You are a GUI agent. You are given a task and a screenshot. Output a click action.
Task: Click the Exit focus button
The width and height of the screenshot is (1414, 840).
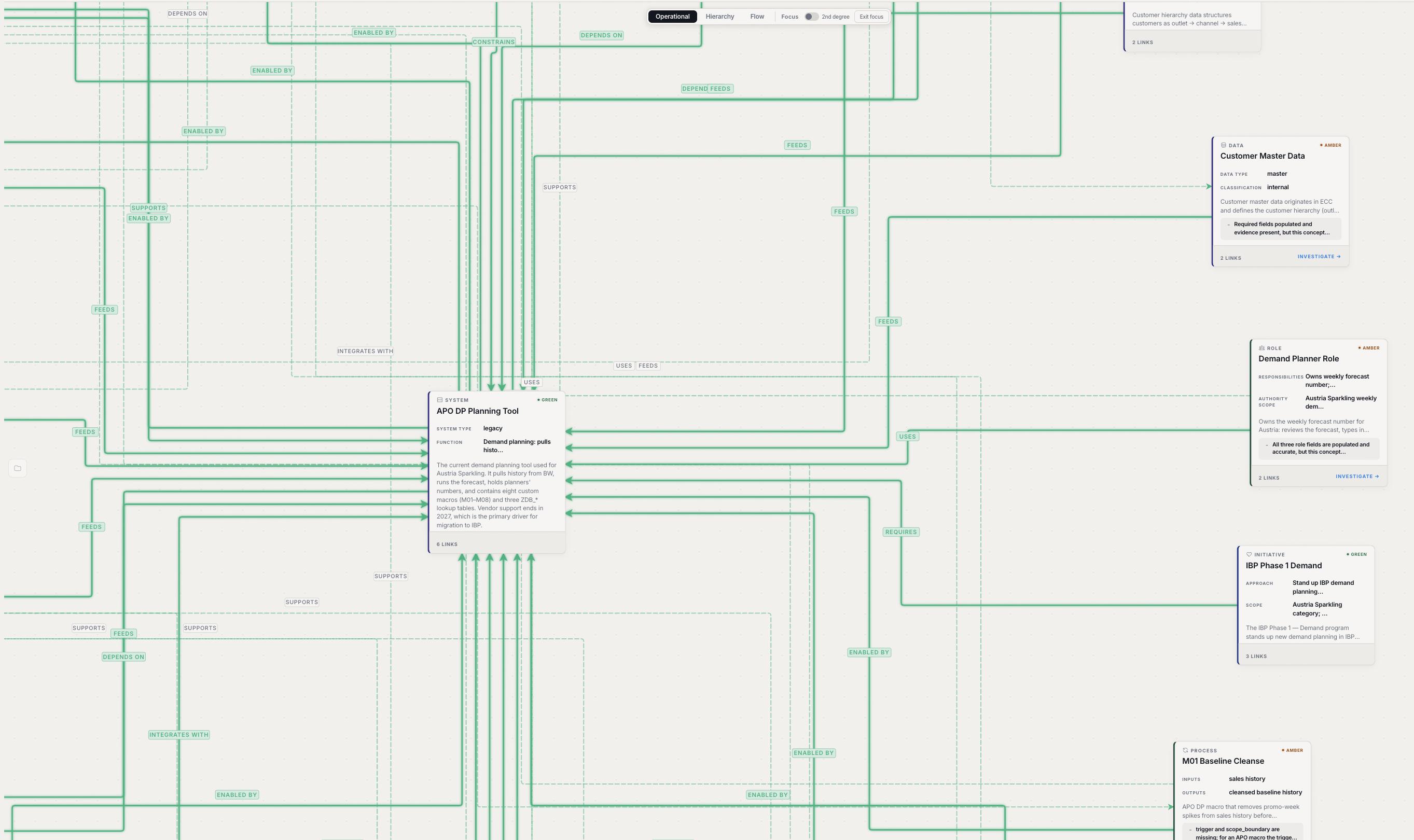pyautogui.click(x=871, y=17)
